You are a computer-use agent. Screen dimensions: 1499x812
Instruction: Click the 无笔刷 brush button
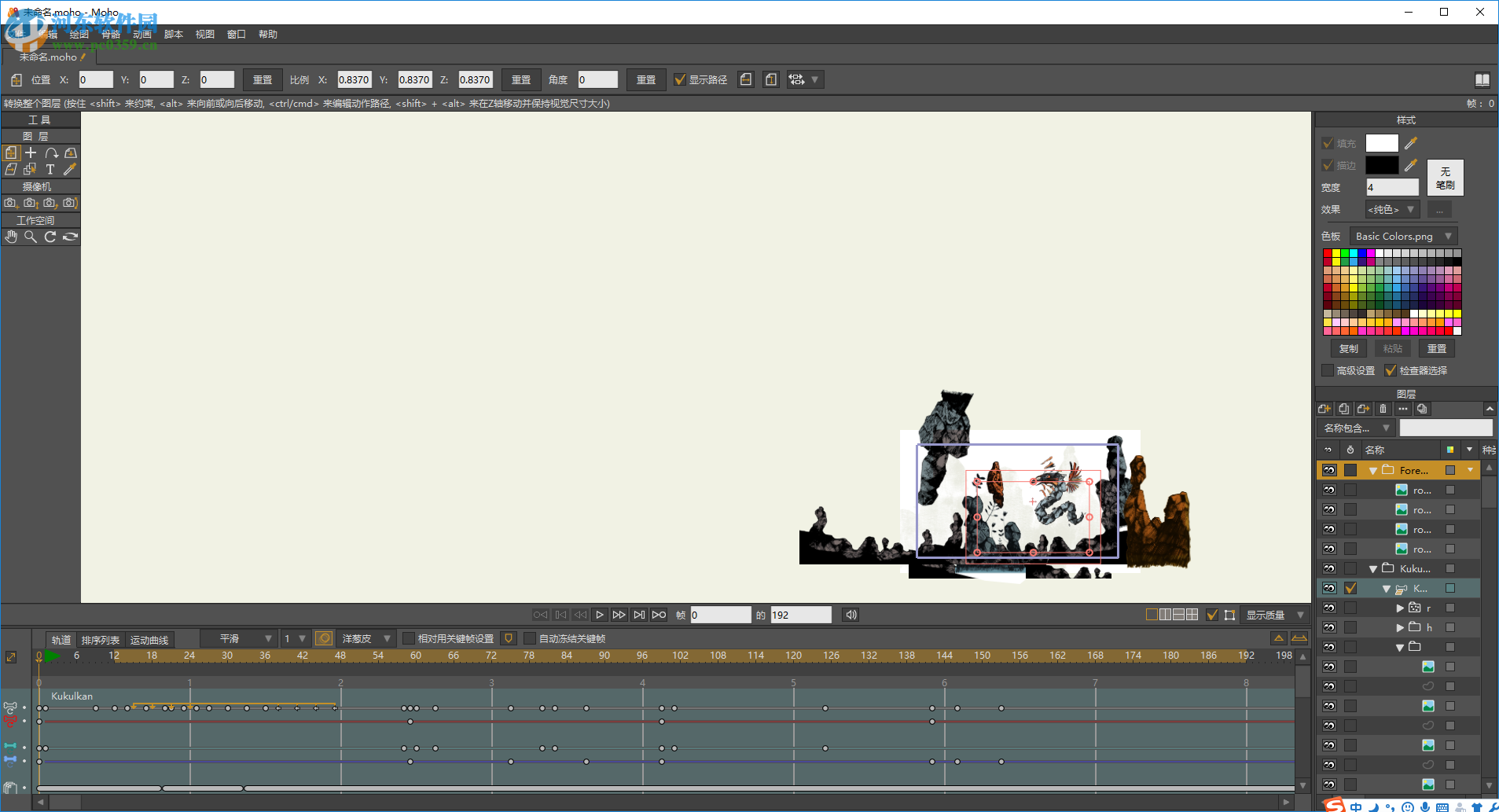coord(1445,178)
